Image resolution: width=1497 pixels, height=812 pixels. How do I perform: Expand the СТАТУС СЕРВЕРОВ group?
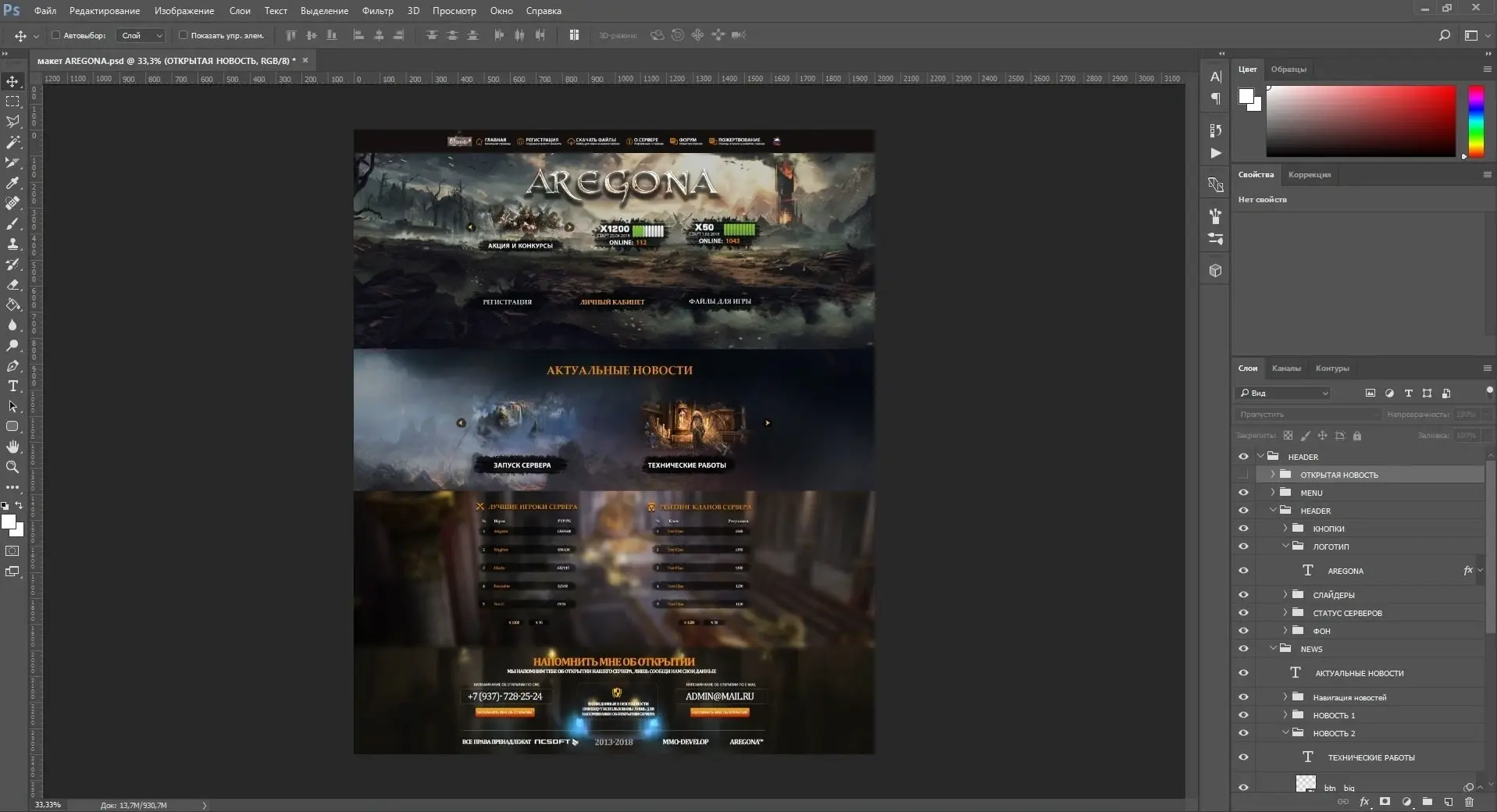[x=1285, y=613]
